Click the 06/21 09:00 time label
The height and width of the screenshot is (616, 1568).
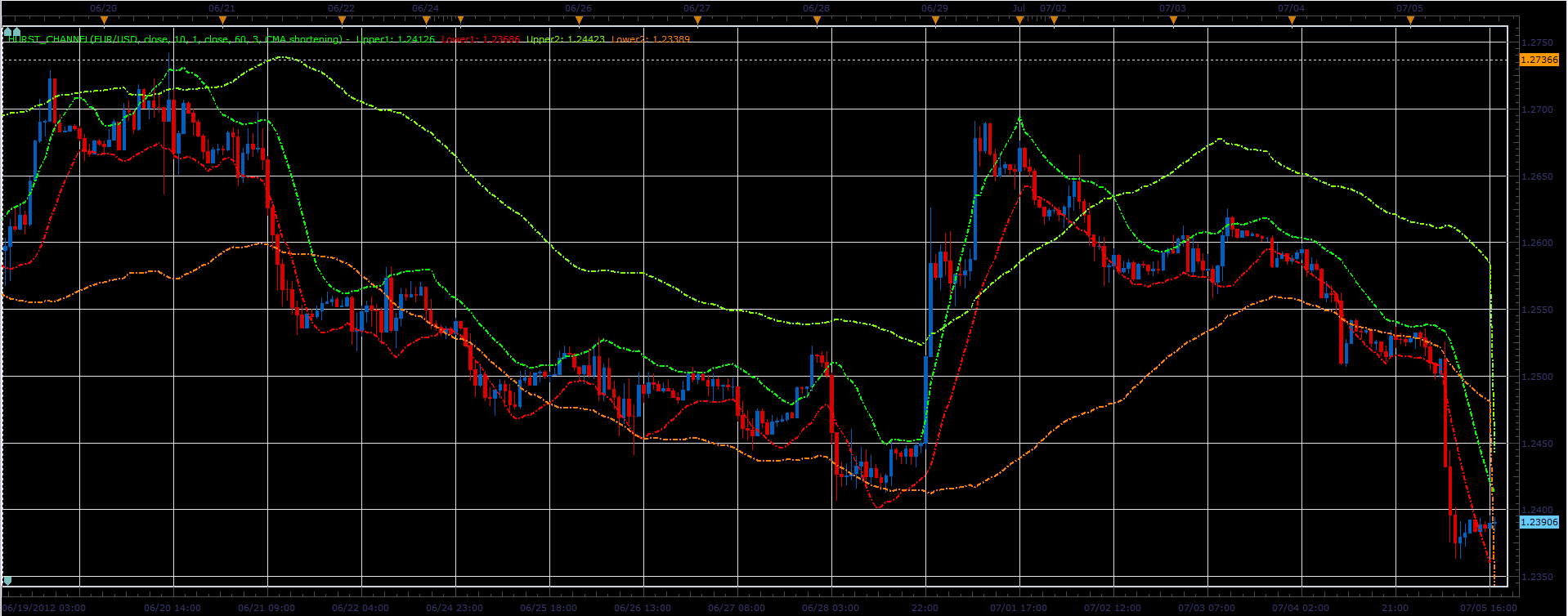pyautogui.click(x=267, y=608)
